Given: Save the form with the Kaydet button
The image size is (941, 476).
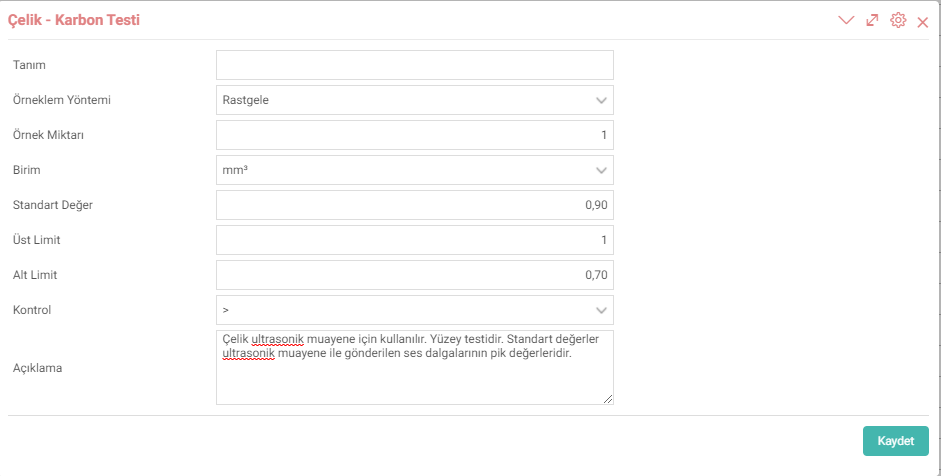Looking at the screenshot, I should click(x=895, y=441).
